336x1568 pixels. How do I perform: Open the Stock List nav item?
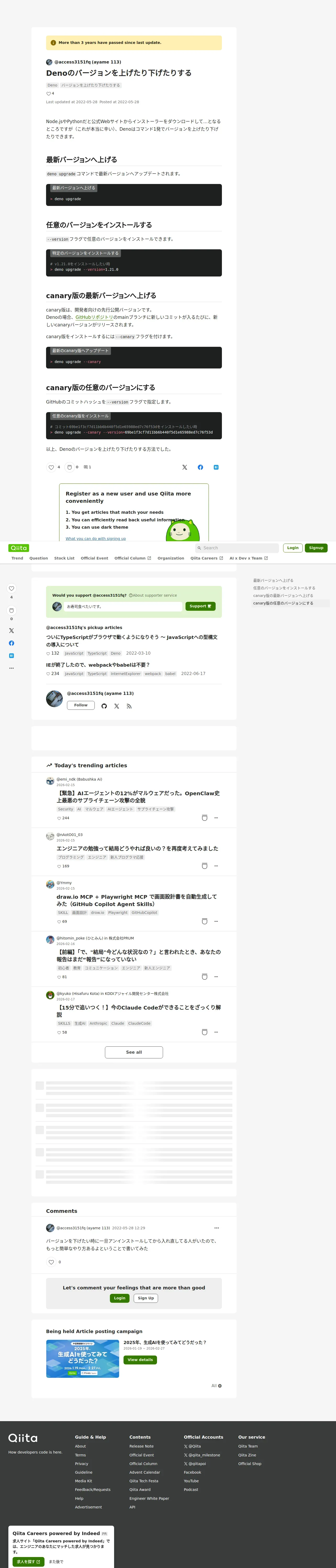point(64,558)
